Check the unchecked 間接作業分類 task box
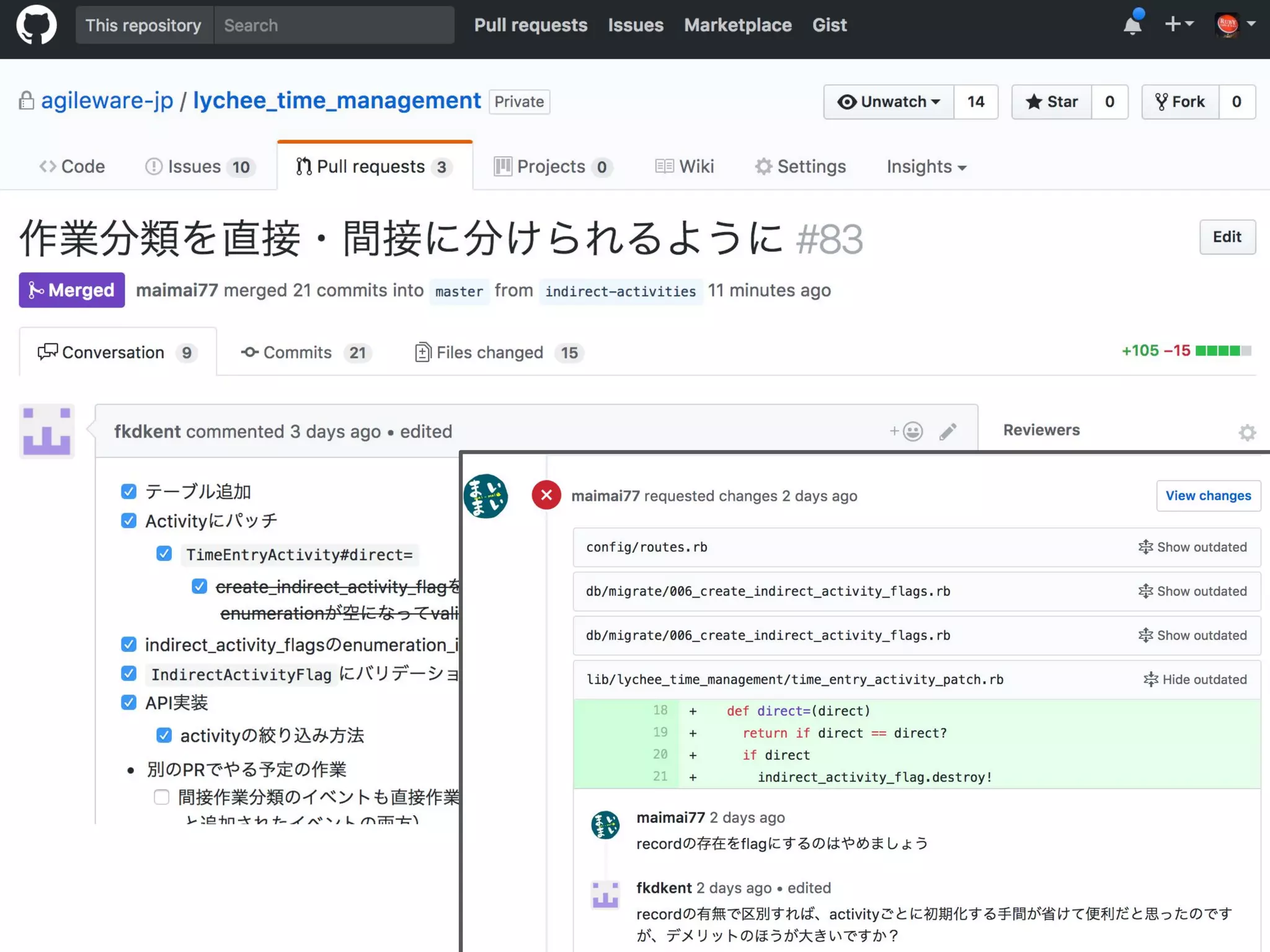The image size is (1270, 952). point(161,796)
